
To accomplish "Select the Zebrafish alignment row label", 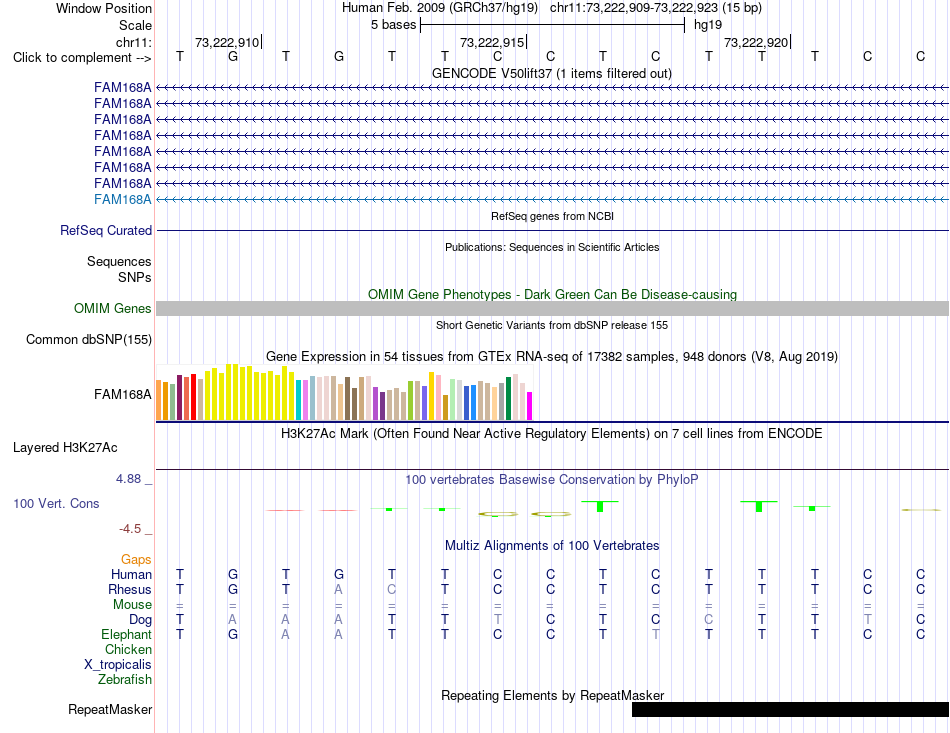I will tap(125, 680).
